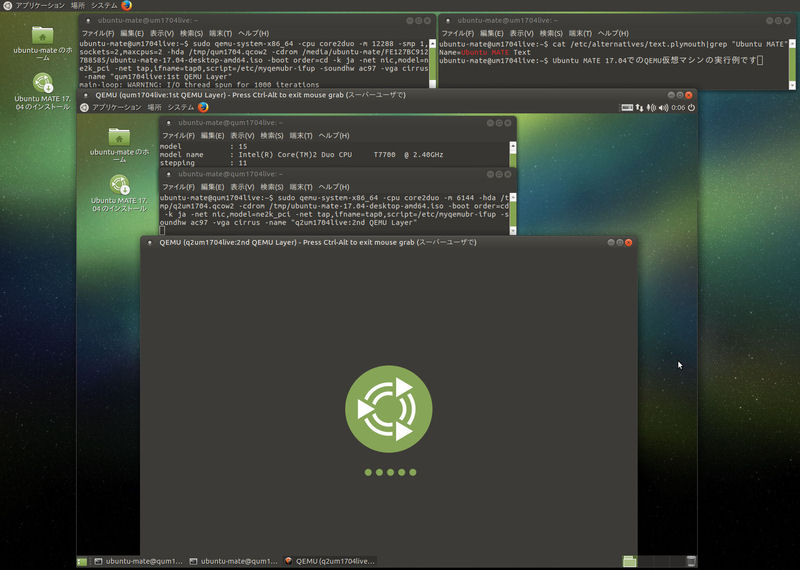The image size is (800, 570).
Task: Open the speaker volume indicator in the guest tray
Action: tap(663, 108)
